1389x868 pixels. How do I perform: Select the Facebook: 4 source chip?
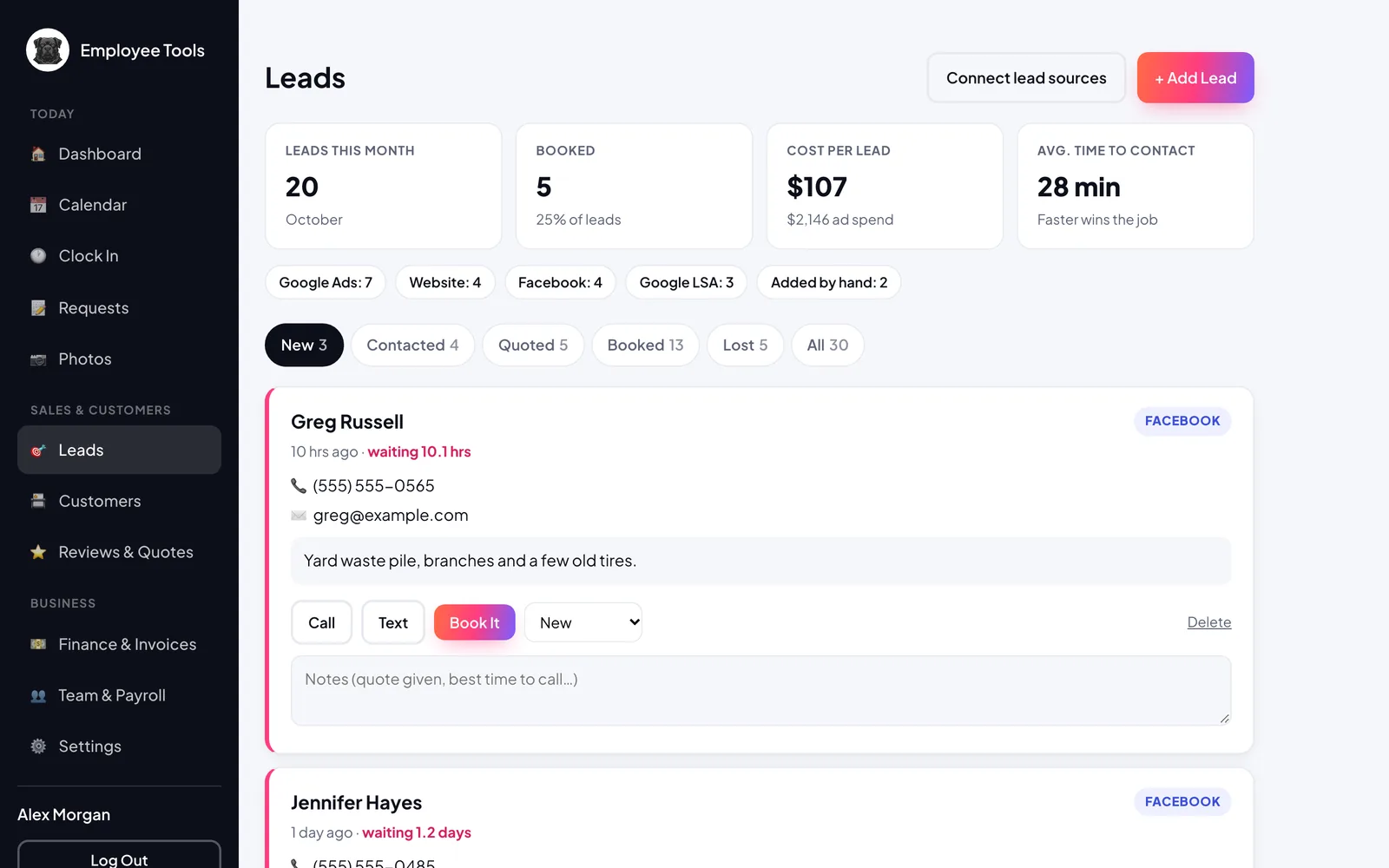pyautogui.click(x=560, y=282)
